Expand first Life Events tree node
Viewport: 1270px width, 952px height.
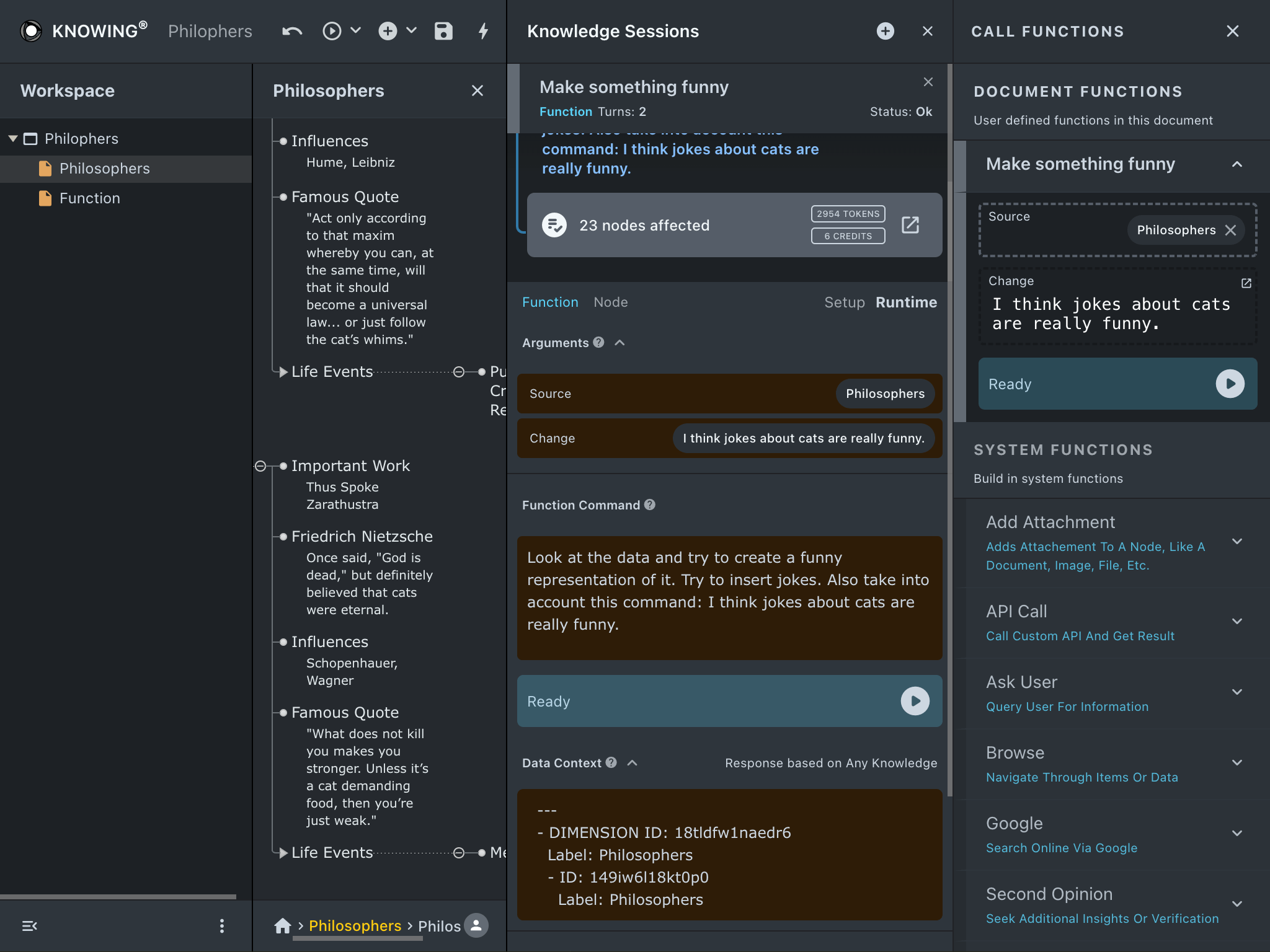click(x=283, y=372)
